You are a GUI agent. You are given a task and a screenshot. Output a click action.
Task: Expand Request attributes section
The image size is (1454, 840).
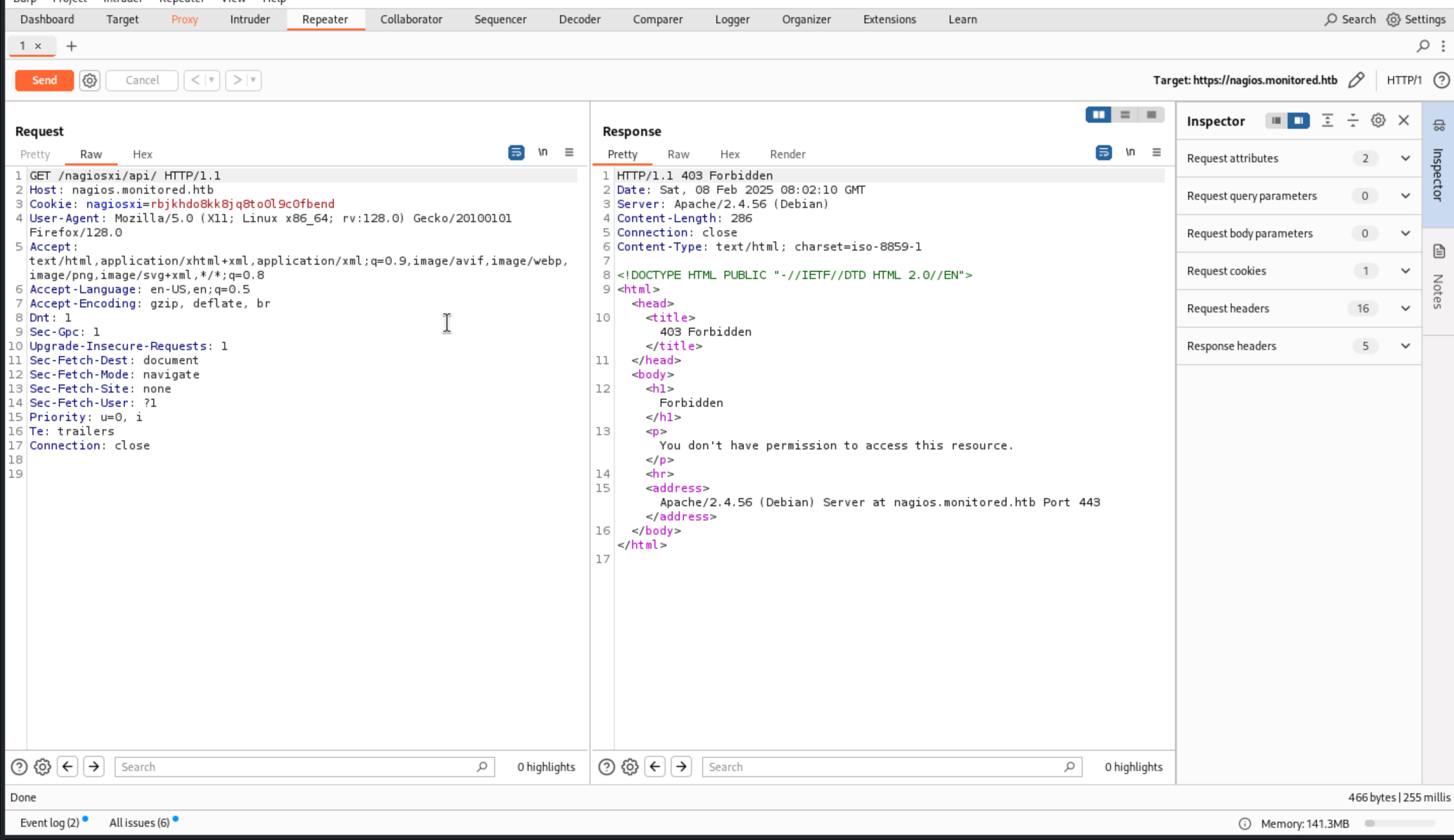[x=1298, y=159]
